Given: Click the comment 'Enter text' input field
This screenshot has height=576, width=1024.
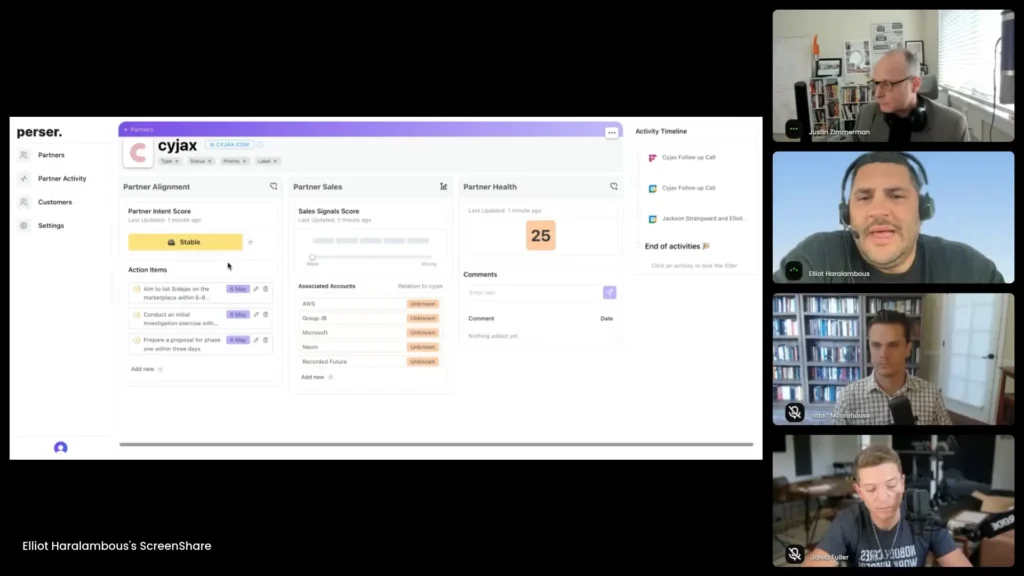Looking at the screenshot, I should click(x=532, y=292).
